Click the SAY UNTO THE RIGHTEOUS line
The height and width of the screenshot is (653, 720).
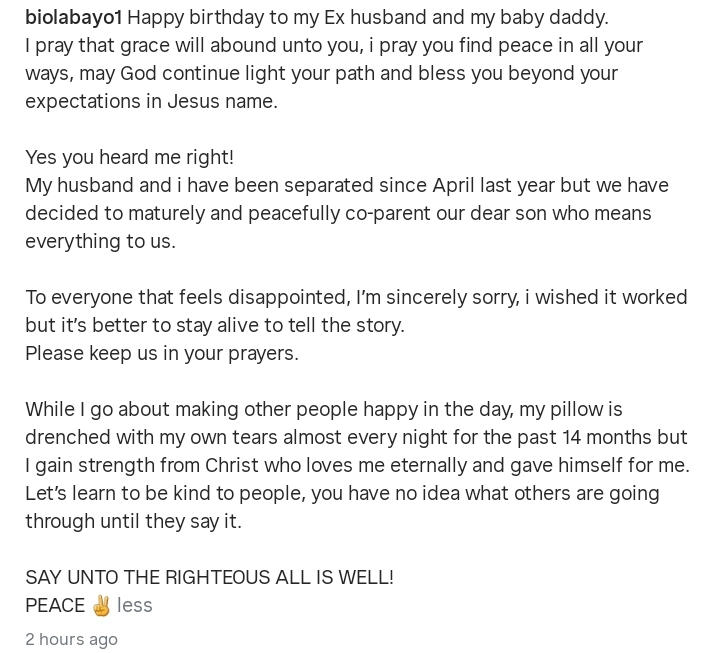[209, 577]
